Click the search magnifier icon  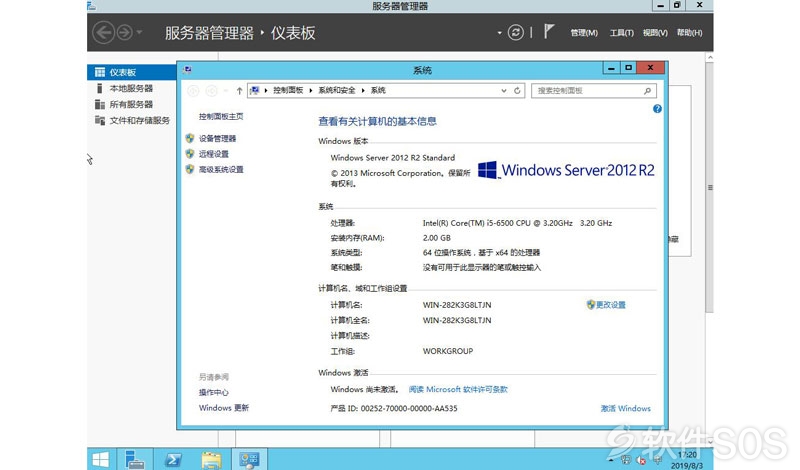[647, 90]
